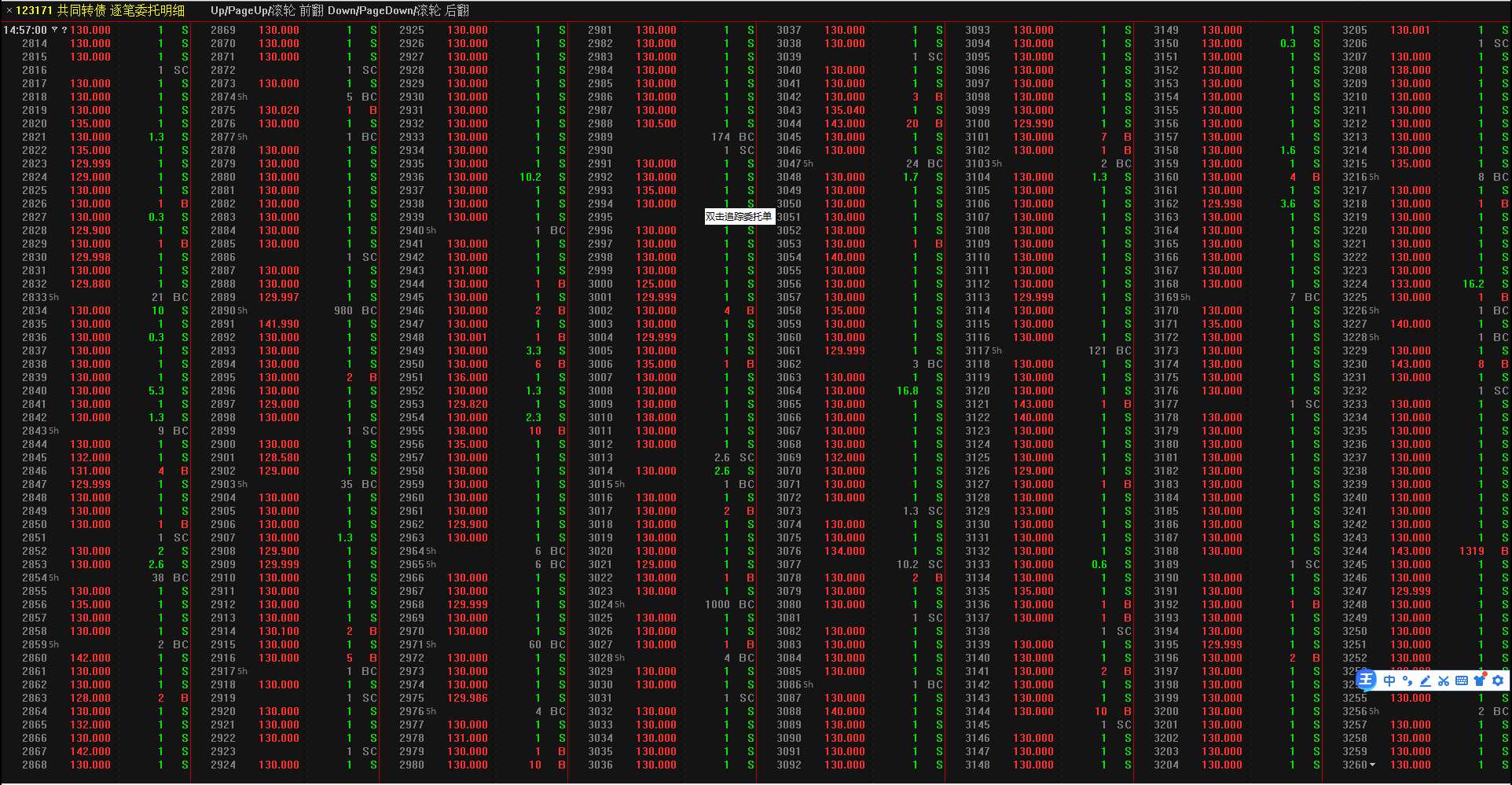The height and width of the screenshot is (785, 1512).
Task: Click the Sogou IME logo icon
Action: 1366,680
